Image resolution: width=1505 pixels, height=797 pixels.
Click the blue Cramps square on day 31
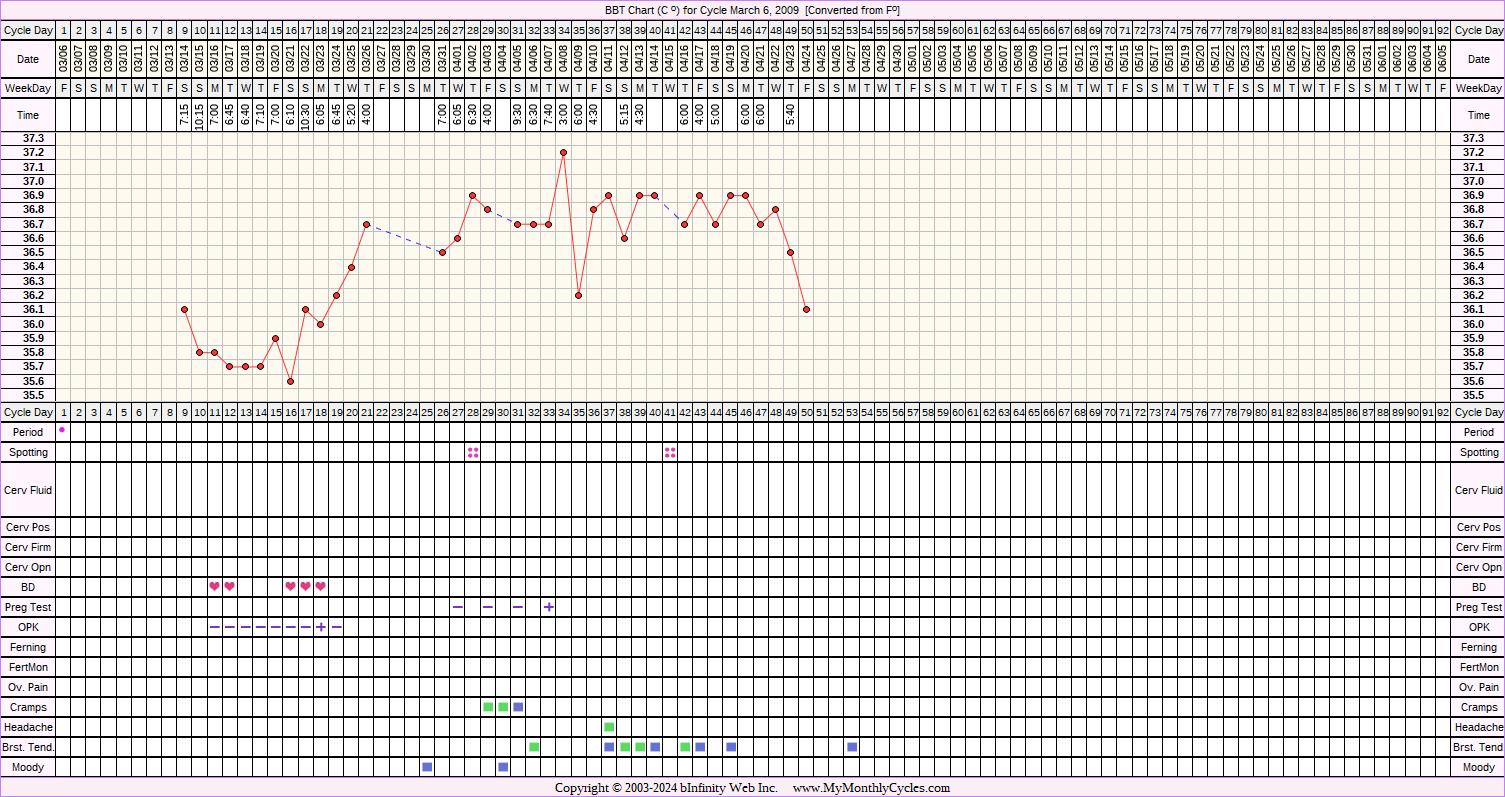coord(518,707)
